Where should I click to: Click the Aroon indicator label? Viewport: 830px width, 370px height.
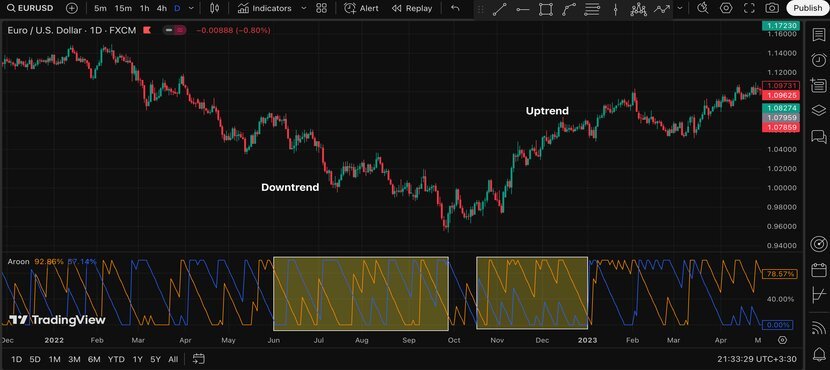point(18,261)
